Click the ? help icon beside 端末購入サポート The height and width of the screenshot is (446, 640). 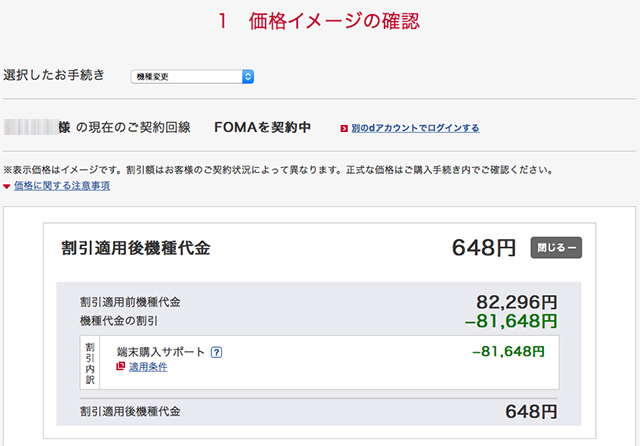[216, 352]
